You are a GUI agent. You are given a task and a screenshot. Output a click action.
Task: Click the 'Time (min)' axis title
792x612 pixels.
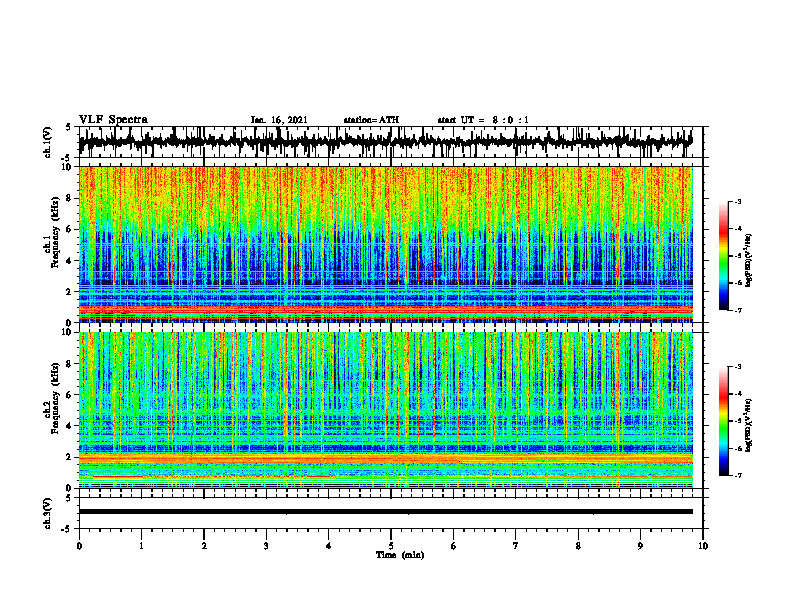(x=400, y=555)
